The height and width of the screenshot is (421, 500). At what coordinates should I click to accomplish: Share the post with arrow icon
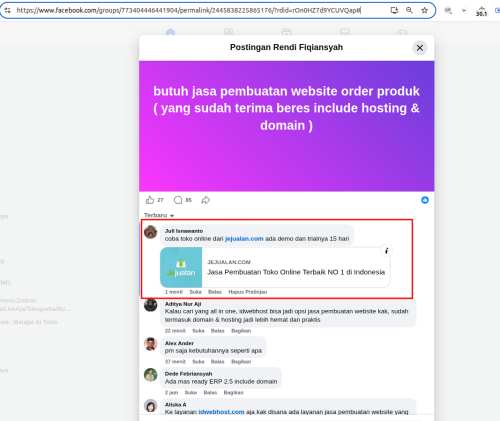point(206,200)
